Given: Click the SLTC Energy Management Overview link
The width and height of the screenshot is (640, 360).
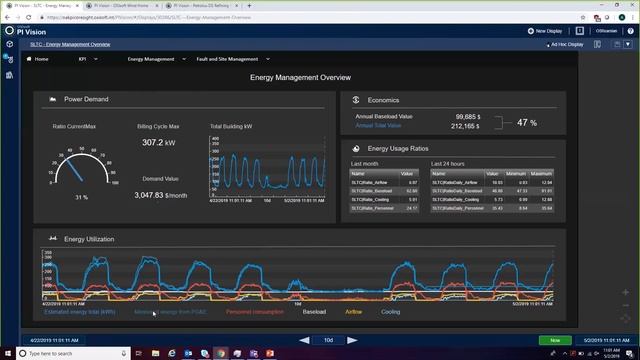Looking at the screenshot, I should tap(70, 44).
